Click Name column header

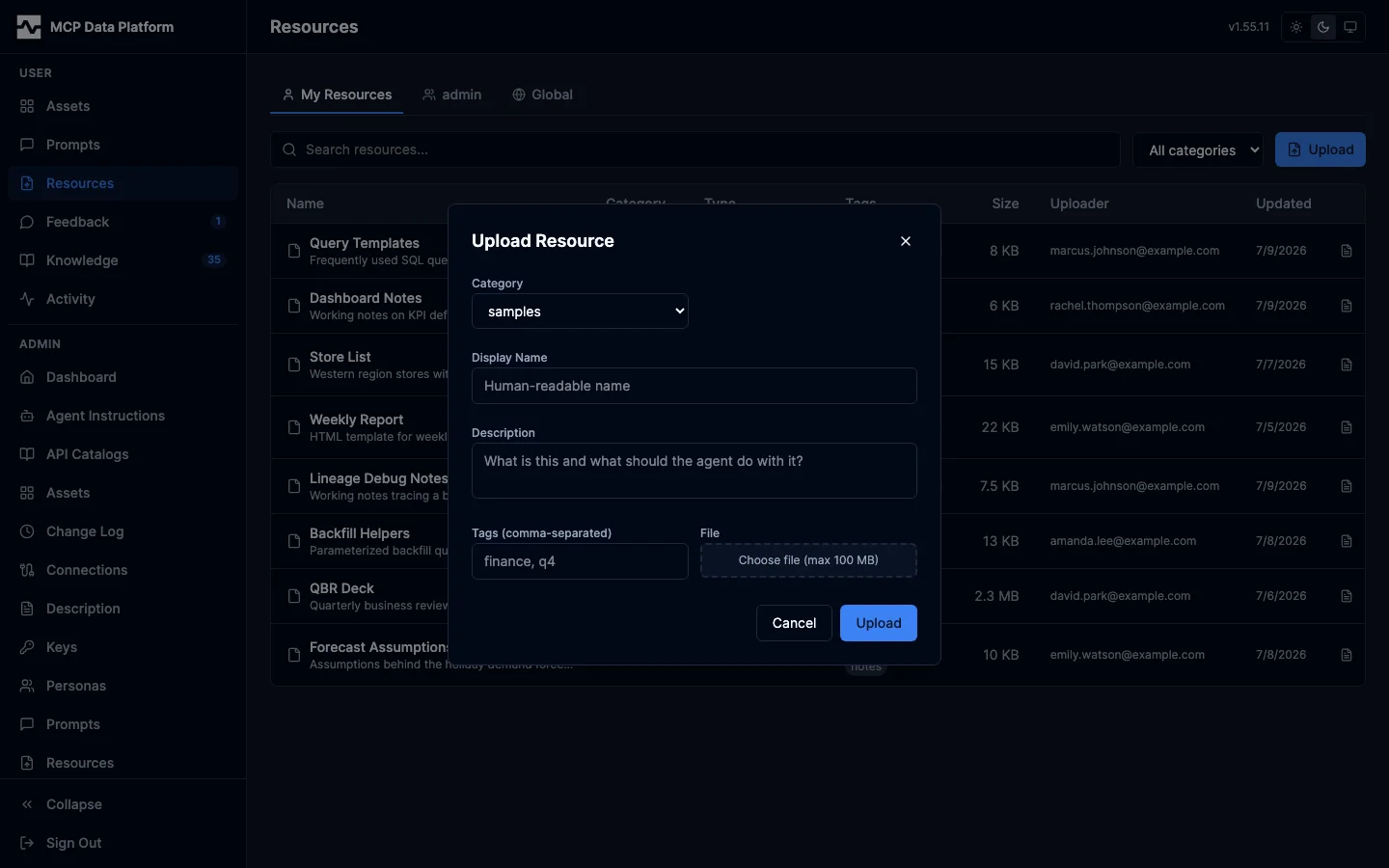(305, 203)
